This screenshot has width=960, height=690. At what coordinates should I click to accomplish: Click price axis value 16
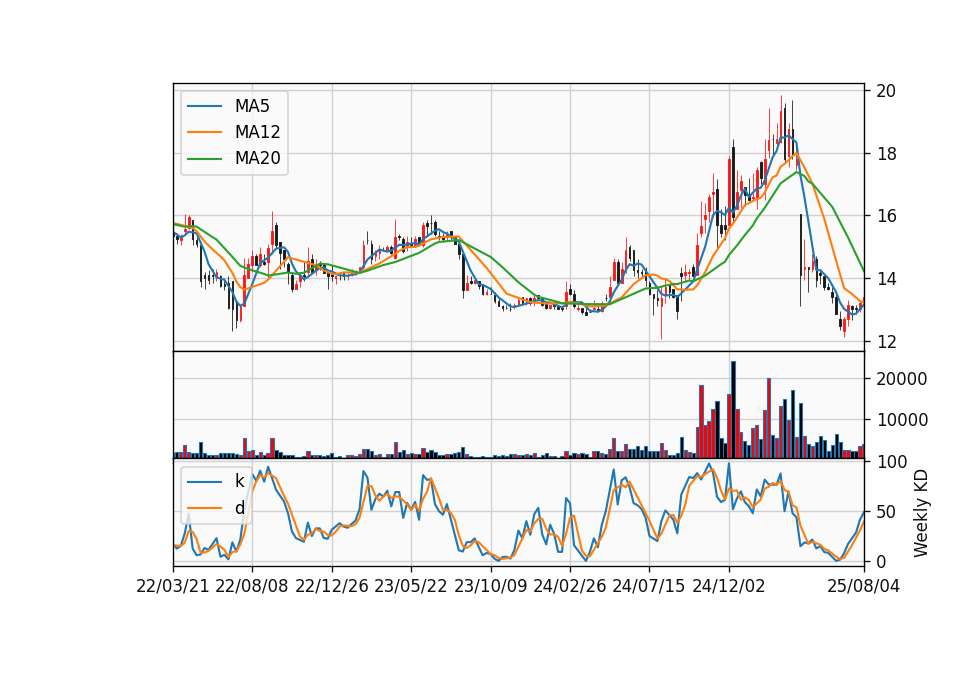coord(886,216)
